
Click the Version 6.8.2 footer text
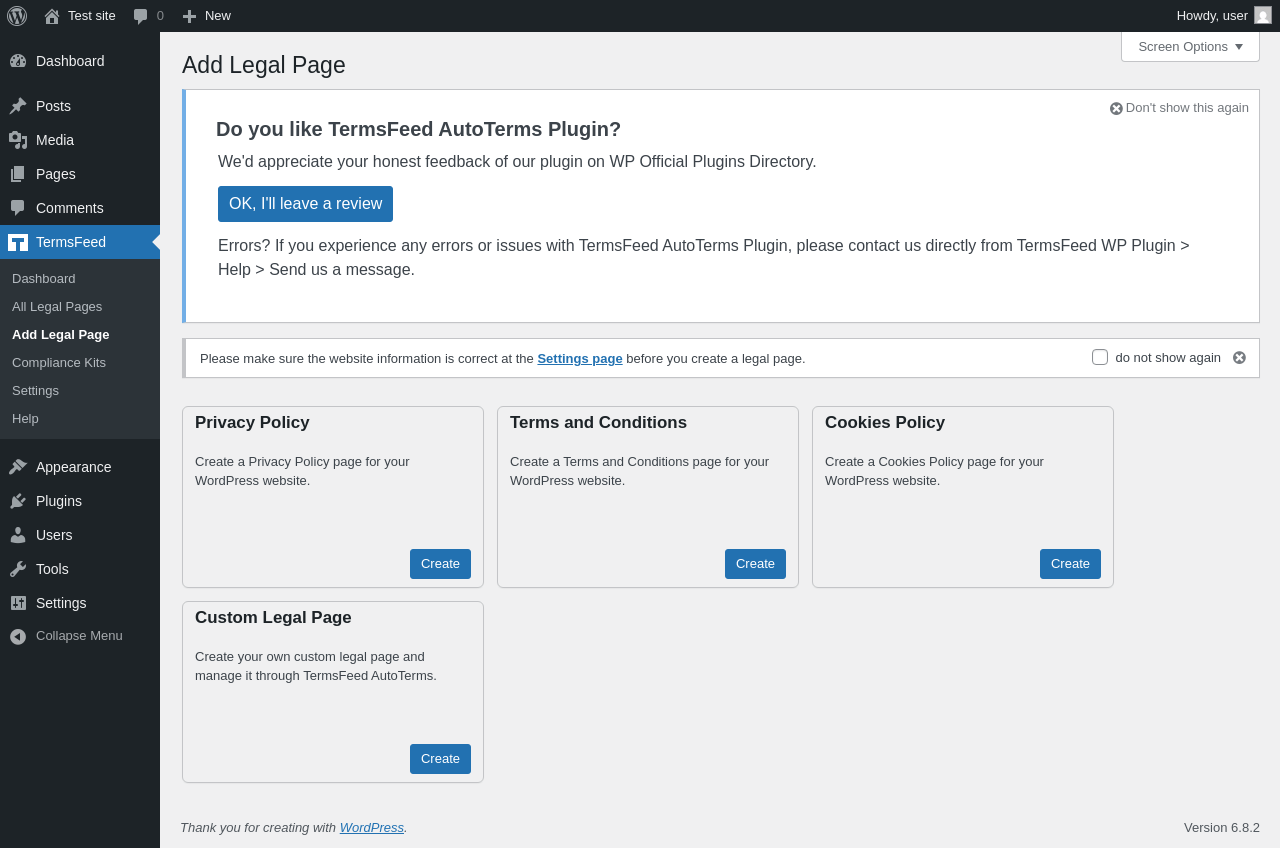[1222, 828]
